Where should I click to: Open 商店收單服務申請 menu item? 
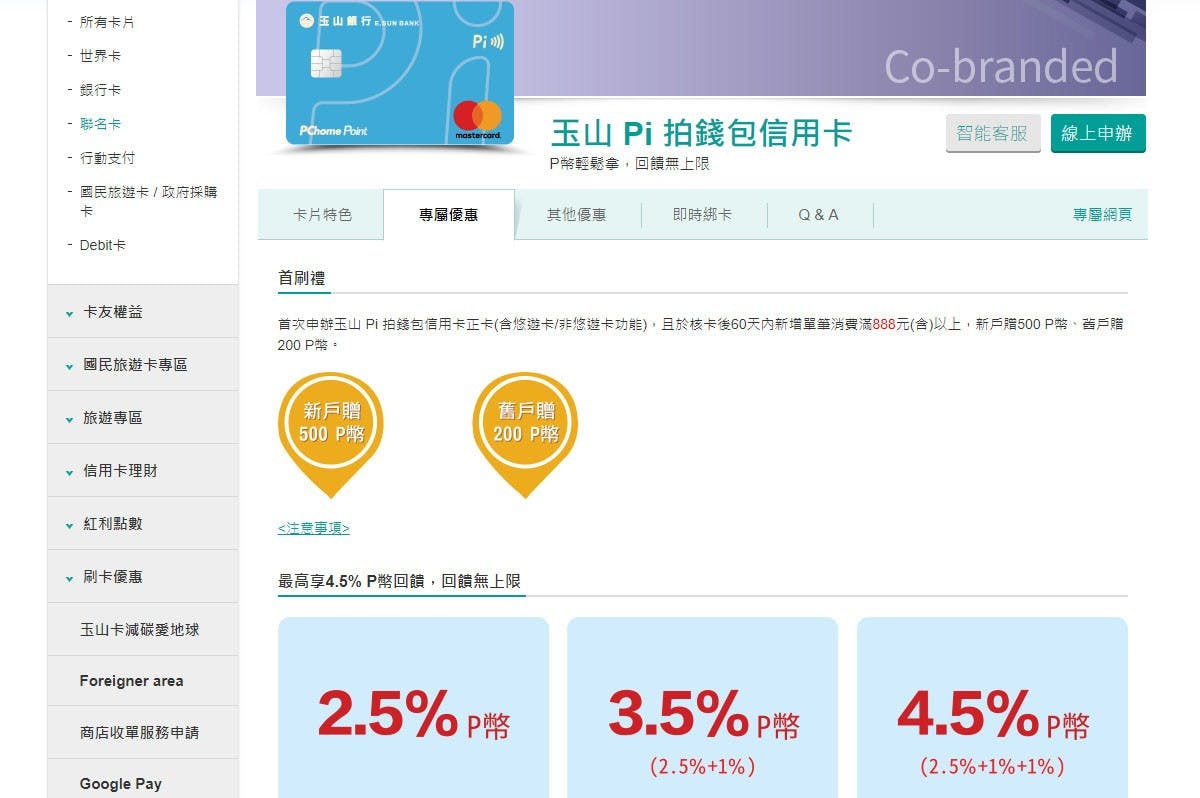(x=143, y=732)
